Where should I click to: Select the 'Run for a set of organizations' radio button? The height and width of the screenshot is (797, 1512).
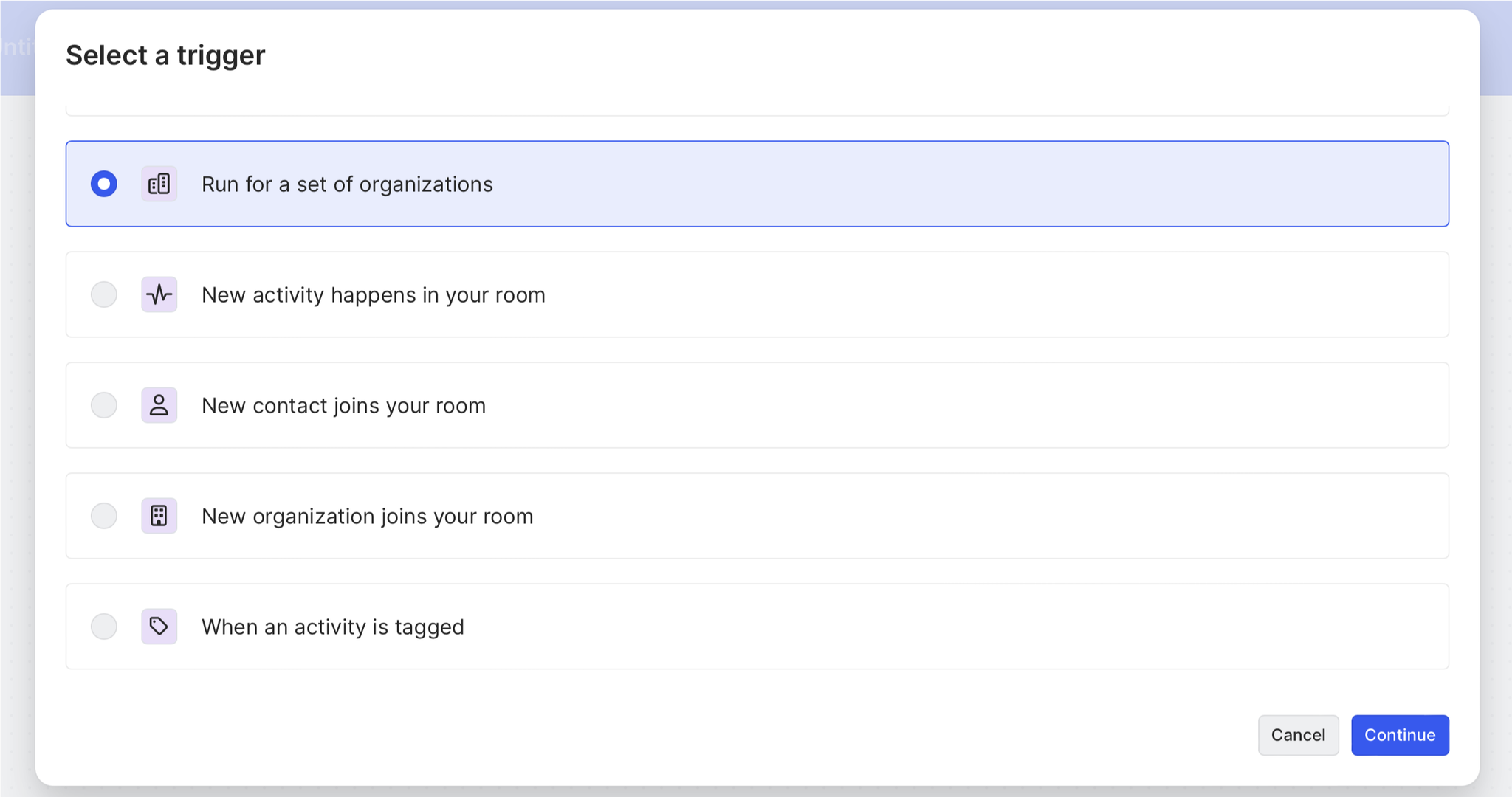tap(104, 184)
